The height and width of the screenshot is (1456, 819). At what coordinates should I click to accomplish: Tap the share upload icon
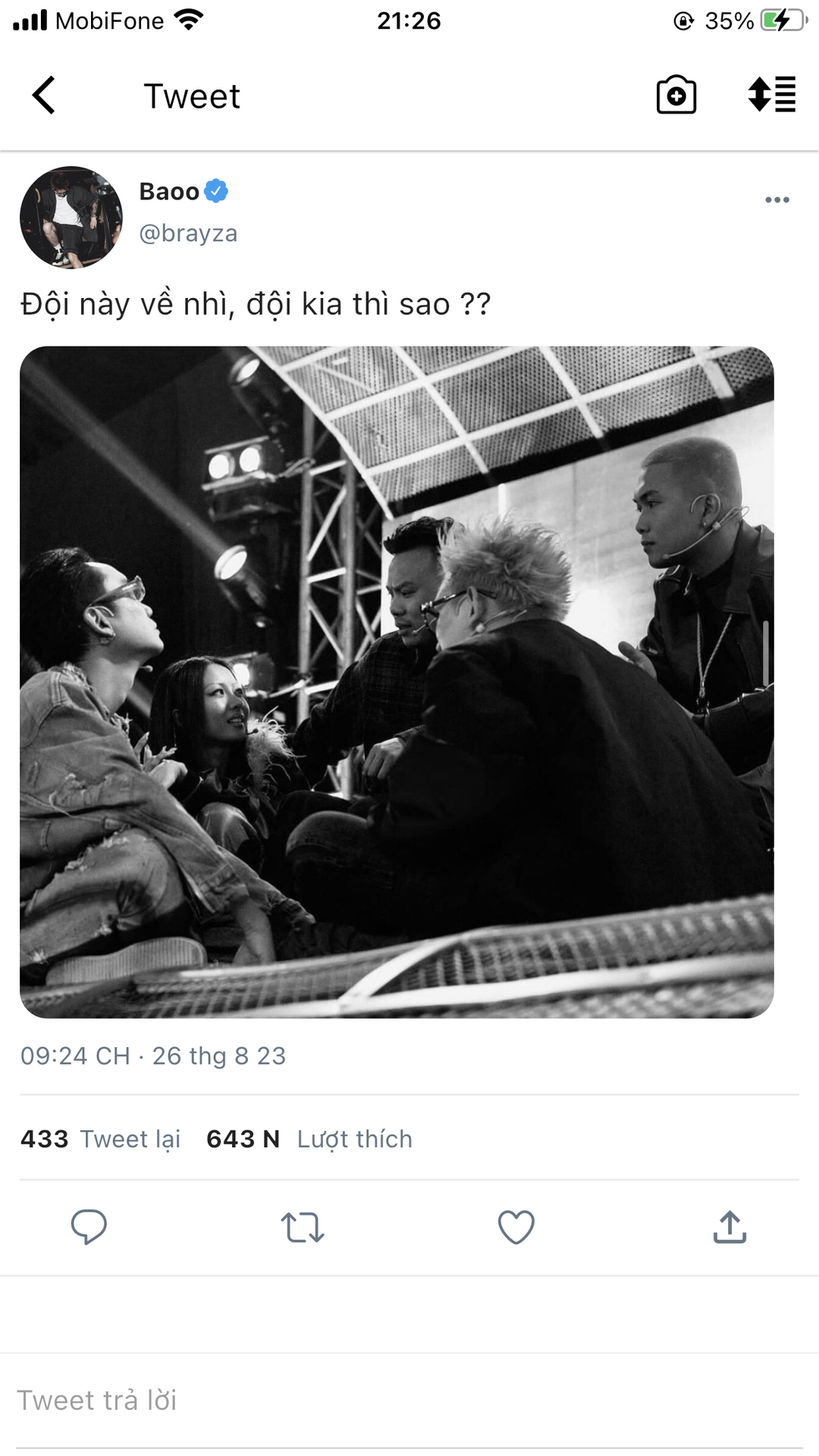(730, 1227)
